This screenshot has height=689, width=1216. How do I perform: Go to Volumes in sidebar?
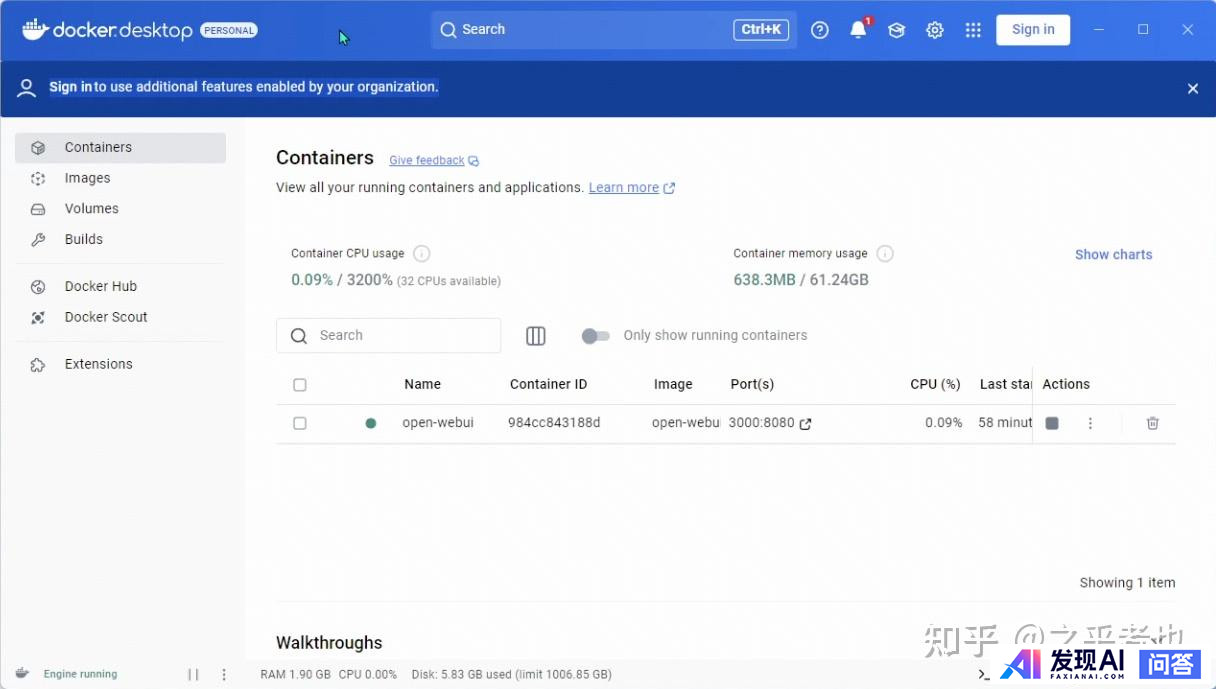point(120,209)
